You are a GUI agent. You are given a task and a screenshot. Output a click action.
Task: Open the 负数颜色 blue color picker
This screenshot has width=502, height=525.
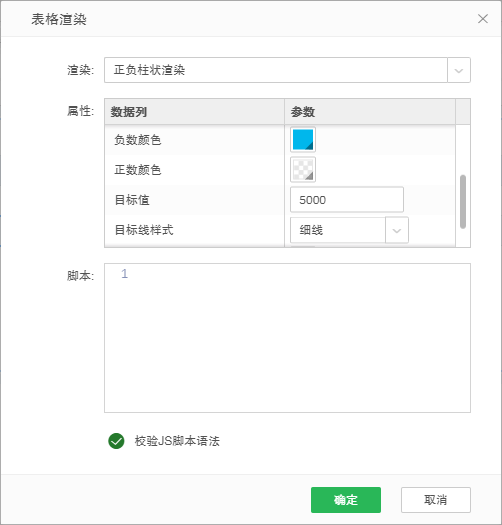point(303,140)
